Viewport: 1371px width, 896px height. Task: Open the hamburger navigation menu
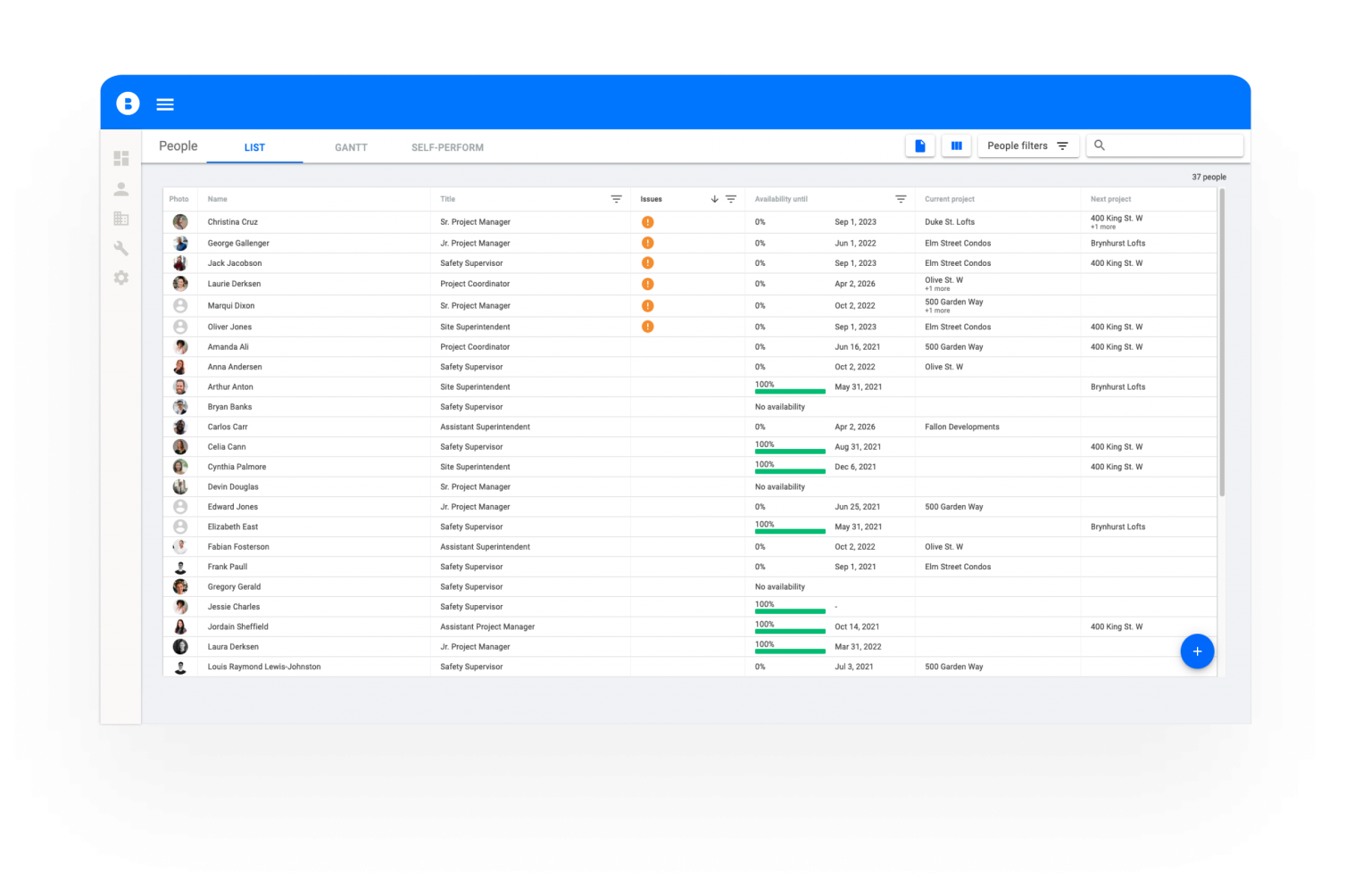[x=164, y=104]
